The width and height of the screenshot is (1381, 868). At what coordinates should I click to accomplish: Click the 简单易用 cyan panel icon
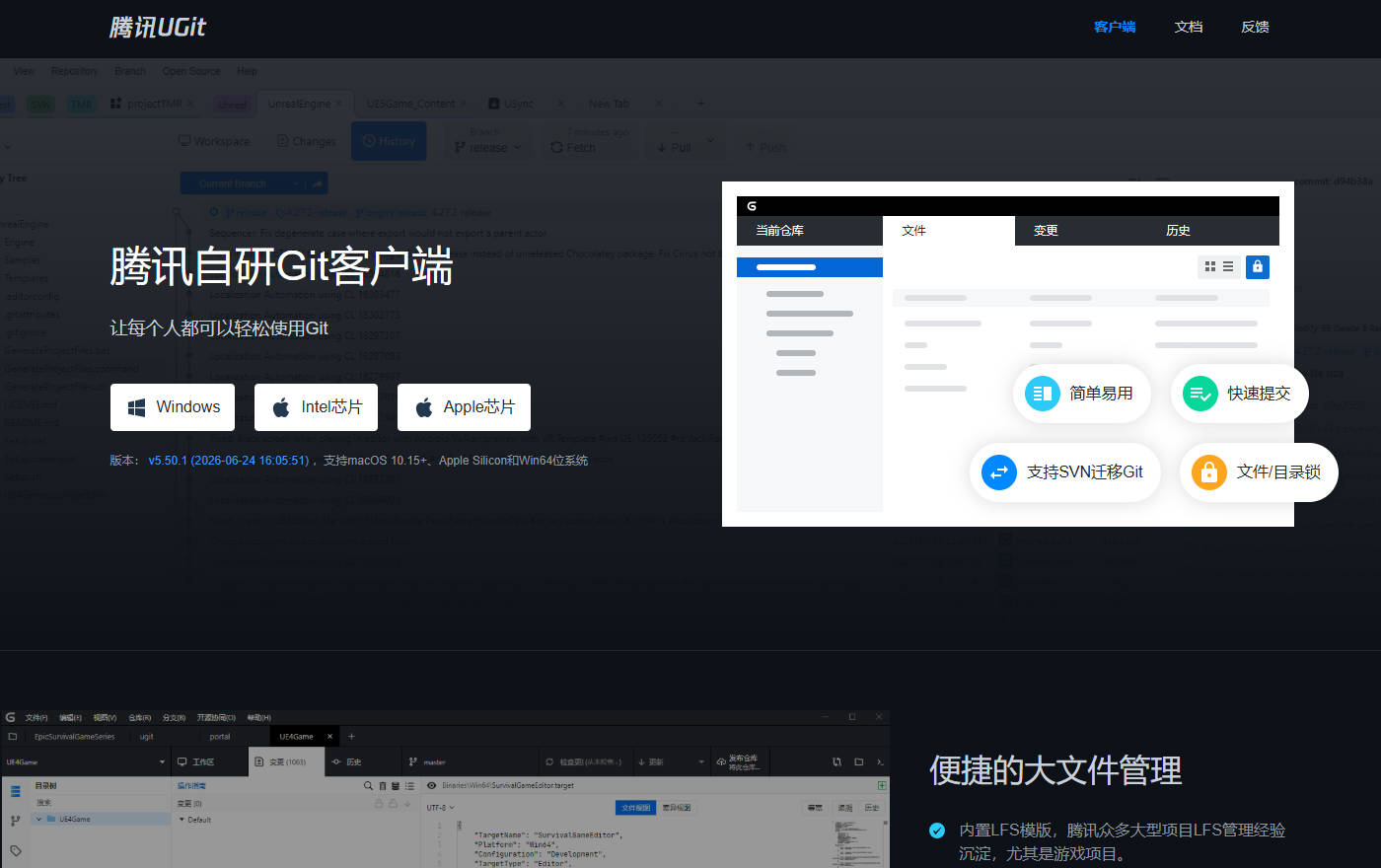pos(1043,394)
